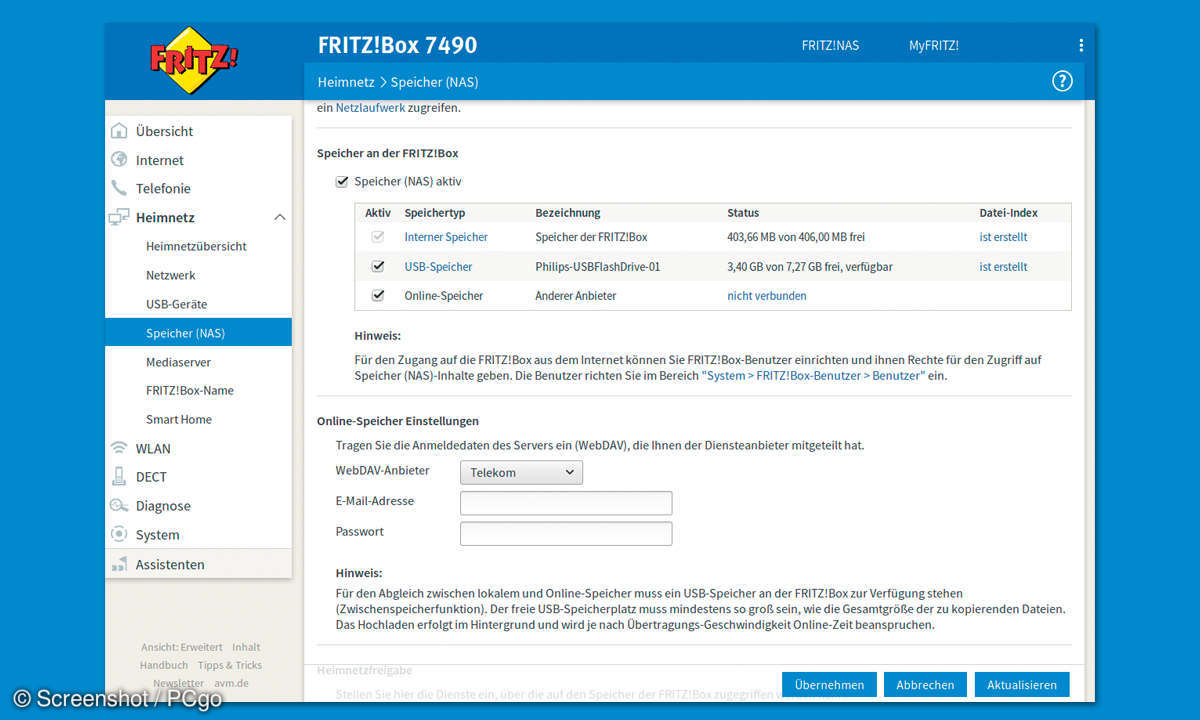Follow the Netzlaufwerk link

point(370,108)
